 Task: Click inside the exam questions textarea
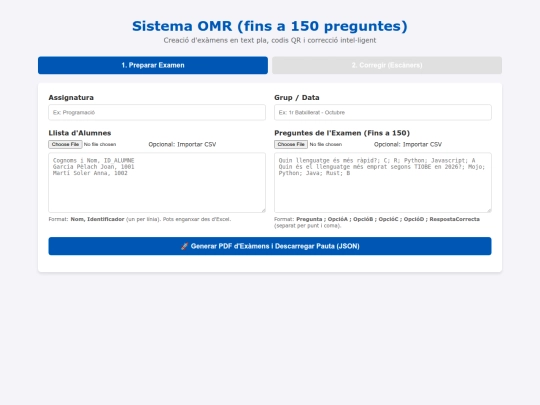(383, 183)
